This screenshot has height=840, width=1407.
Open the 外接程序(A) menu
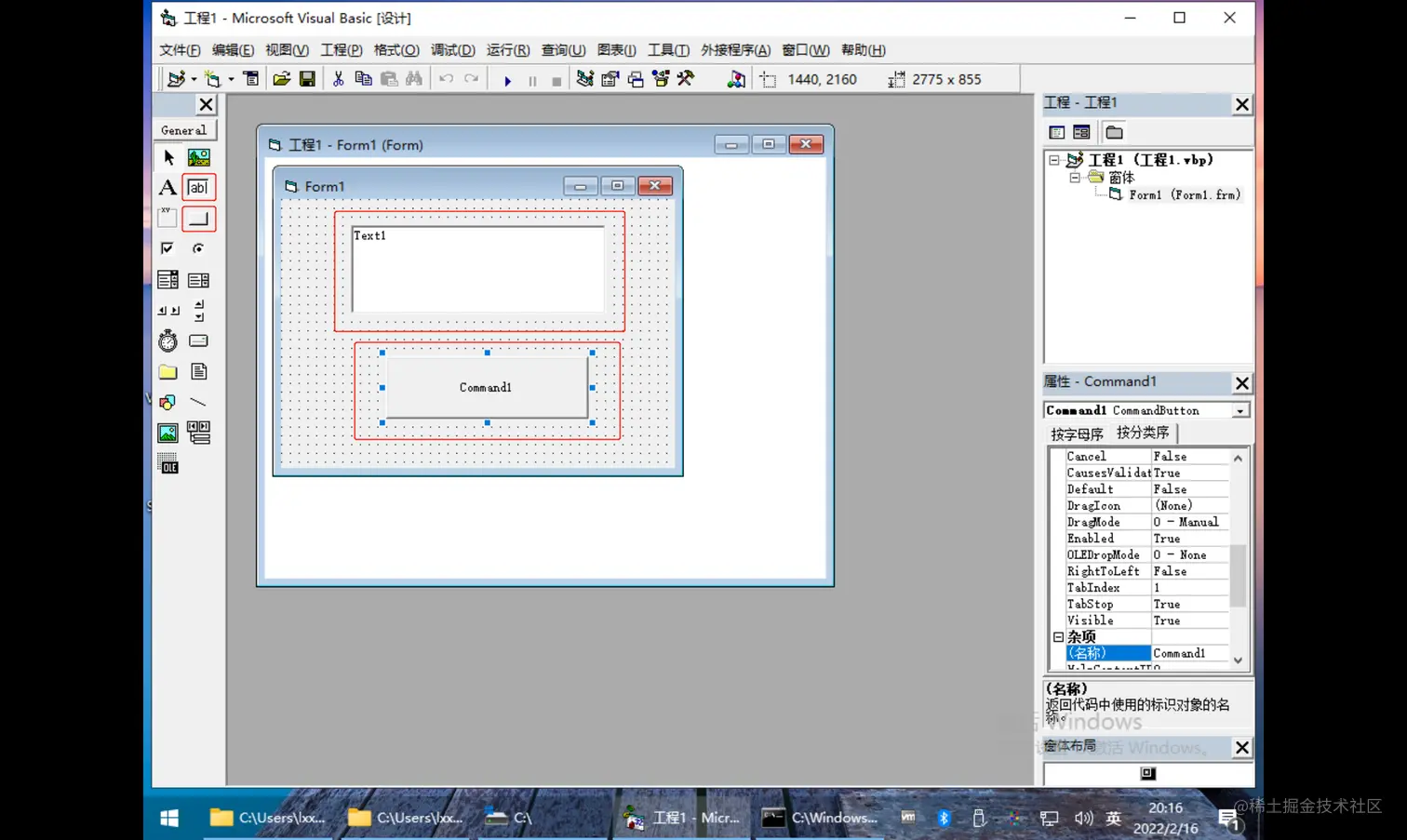click(736, 50)
